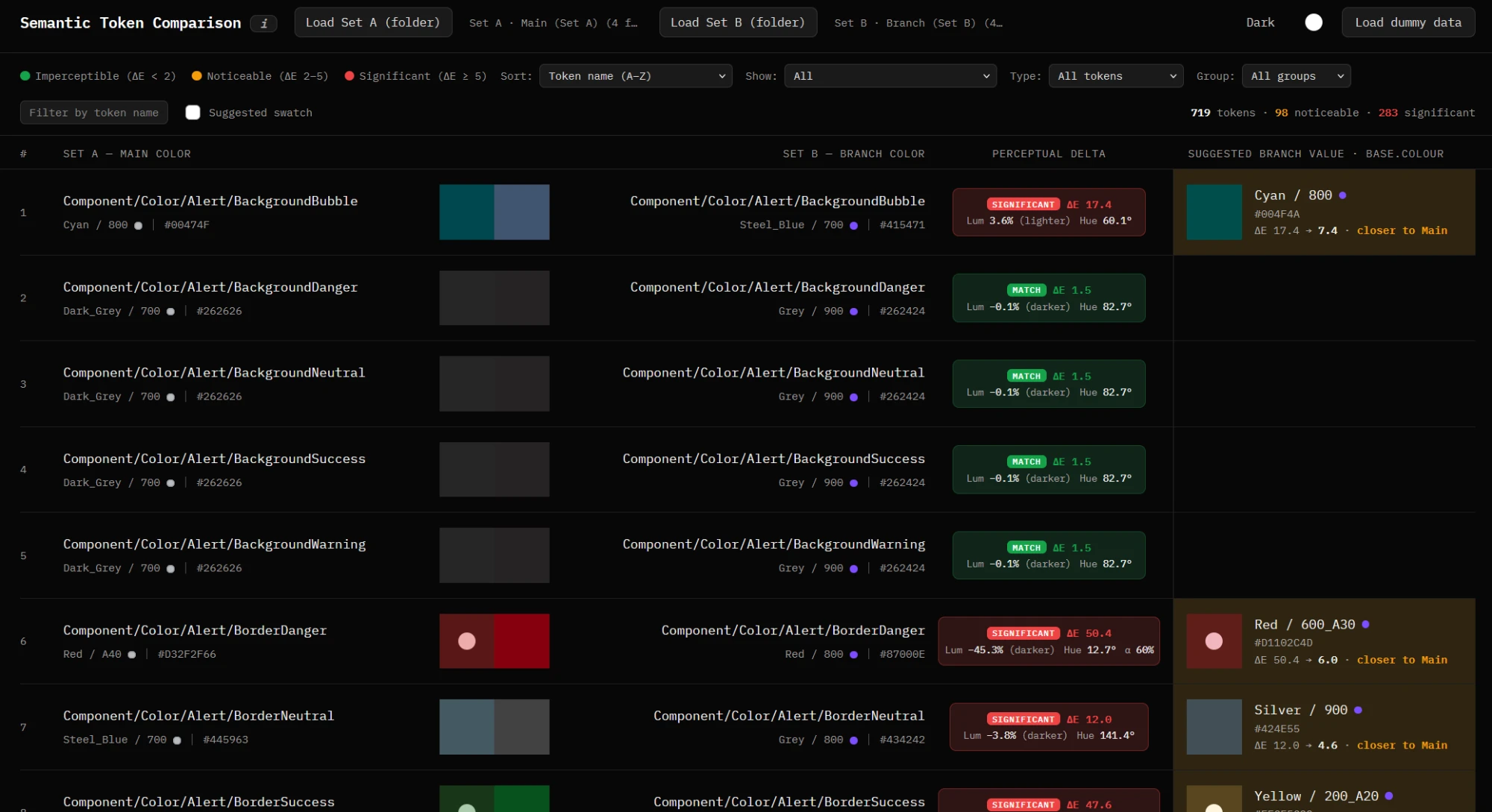This screenshot has height=812, width=1492.
Task: Click Set A Component/Color/Alert/BackgroundNeutral token name
Action: (x=214, y=373)
